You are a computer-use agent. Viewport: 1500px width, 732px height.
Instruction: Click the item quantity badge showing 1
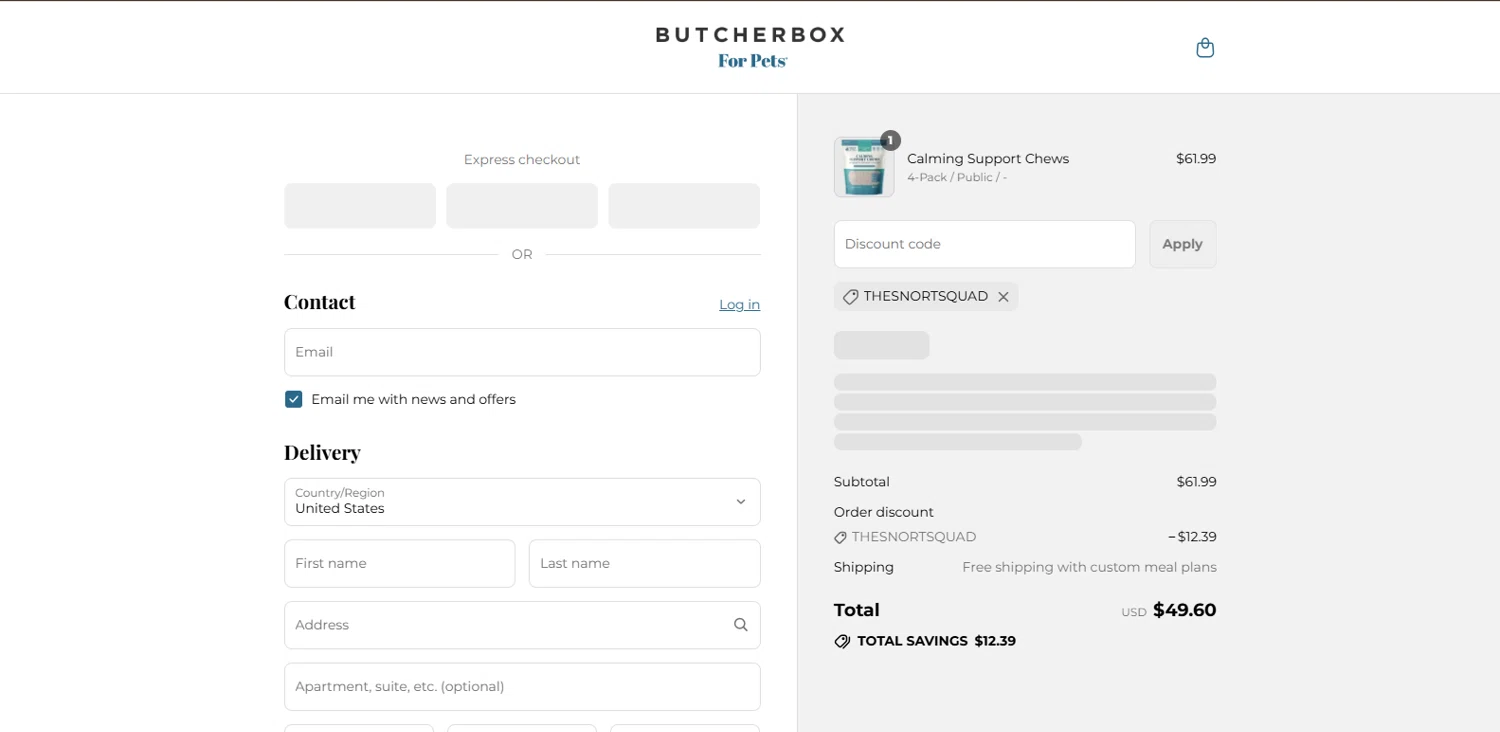click(x=890, y=140)
